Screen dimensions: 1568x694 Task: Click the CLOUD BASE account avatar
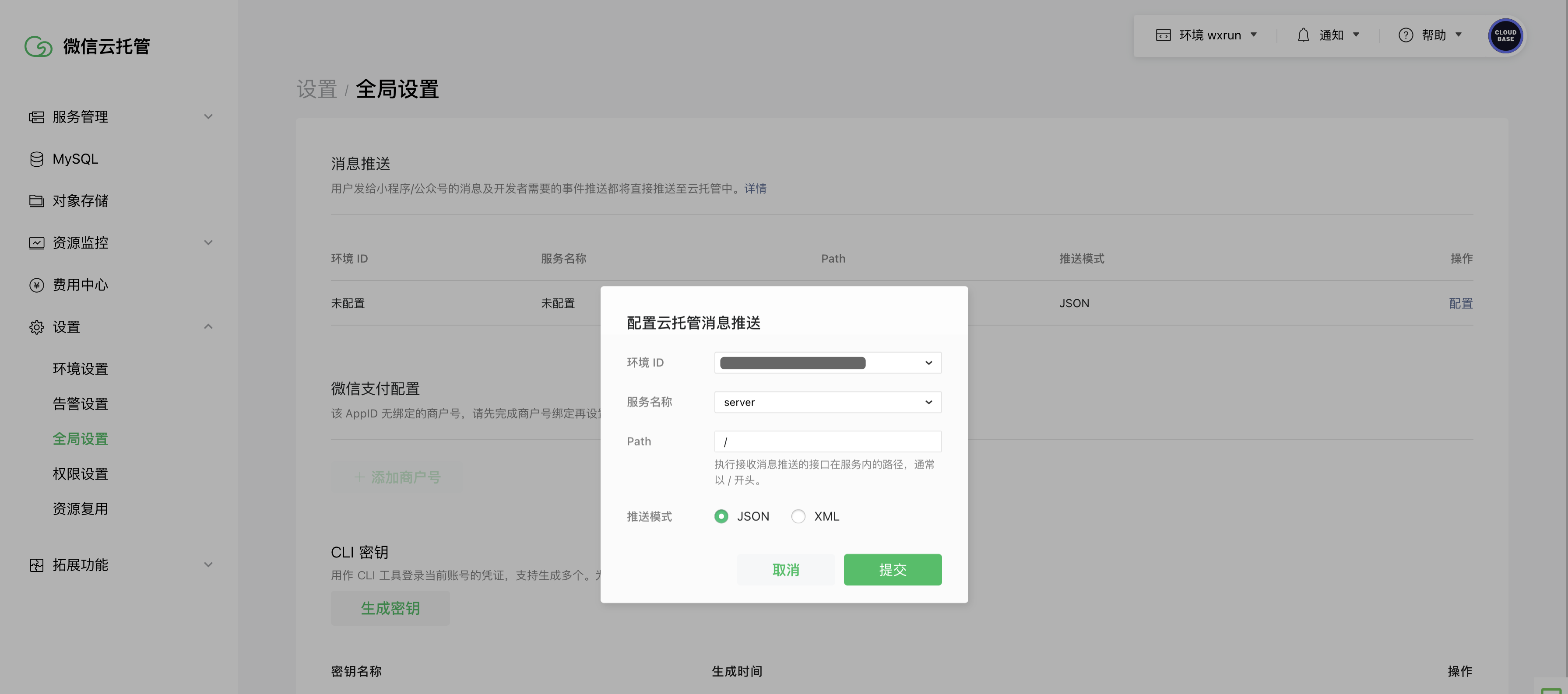[1505, 36]
